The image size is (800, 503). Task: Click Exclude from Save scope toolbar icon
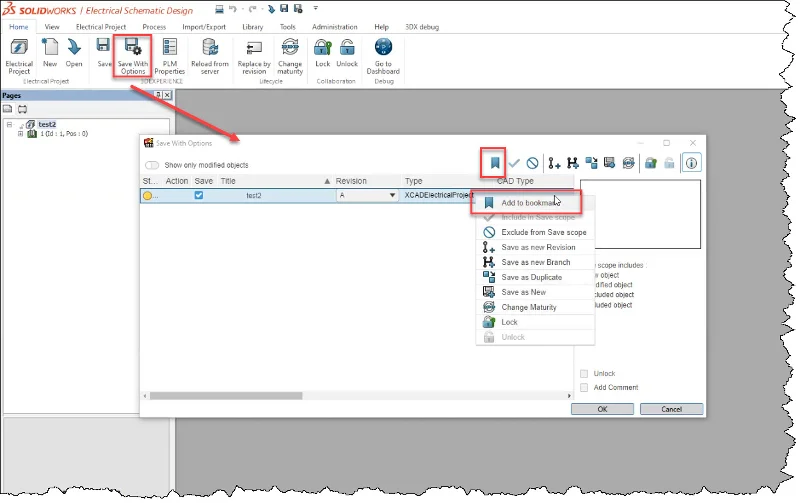pos(533,162)
